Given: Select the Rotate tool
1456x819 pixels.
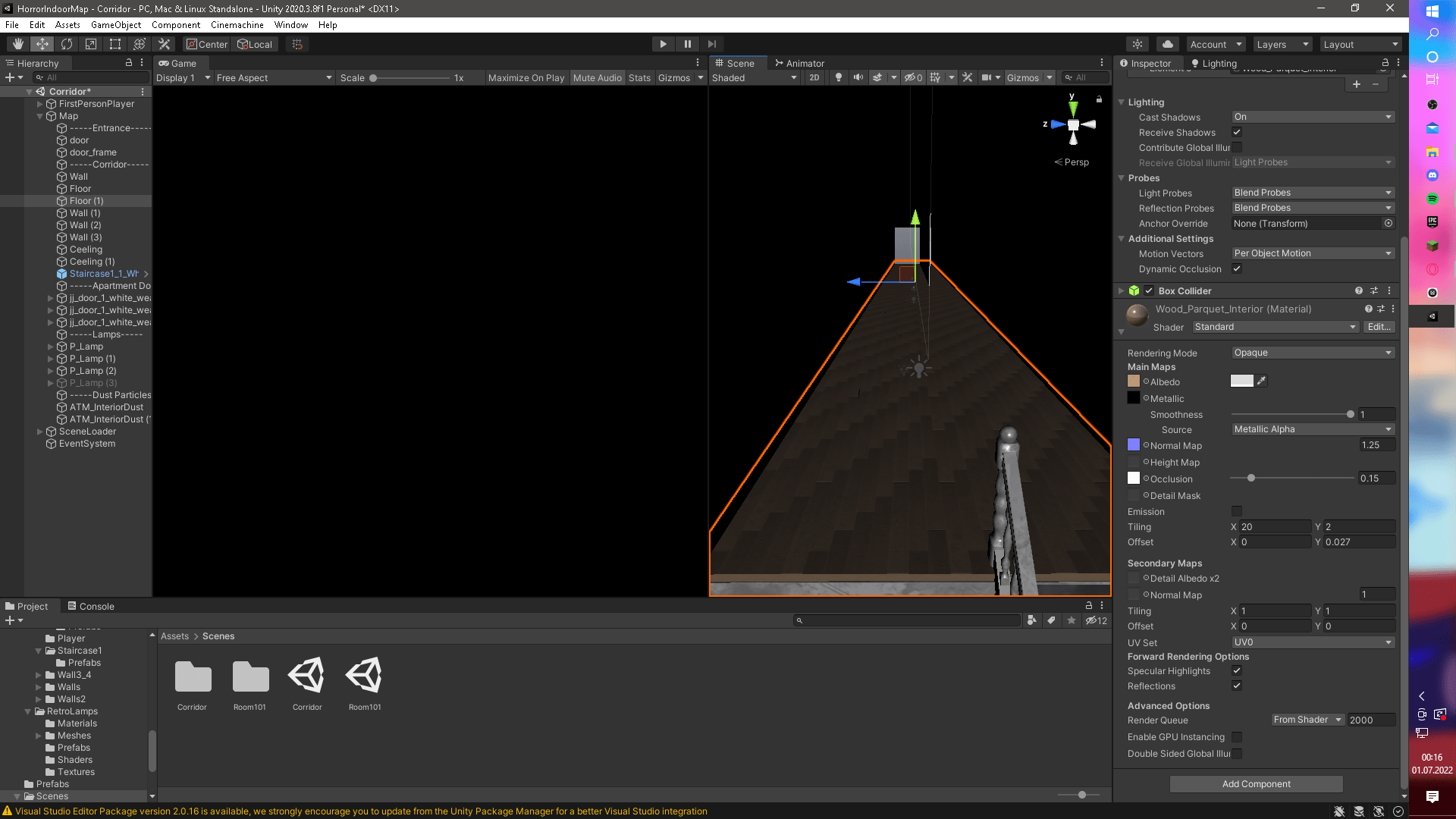Looking at the screenshot, I should coord(67,44).
